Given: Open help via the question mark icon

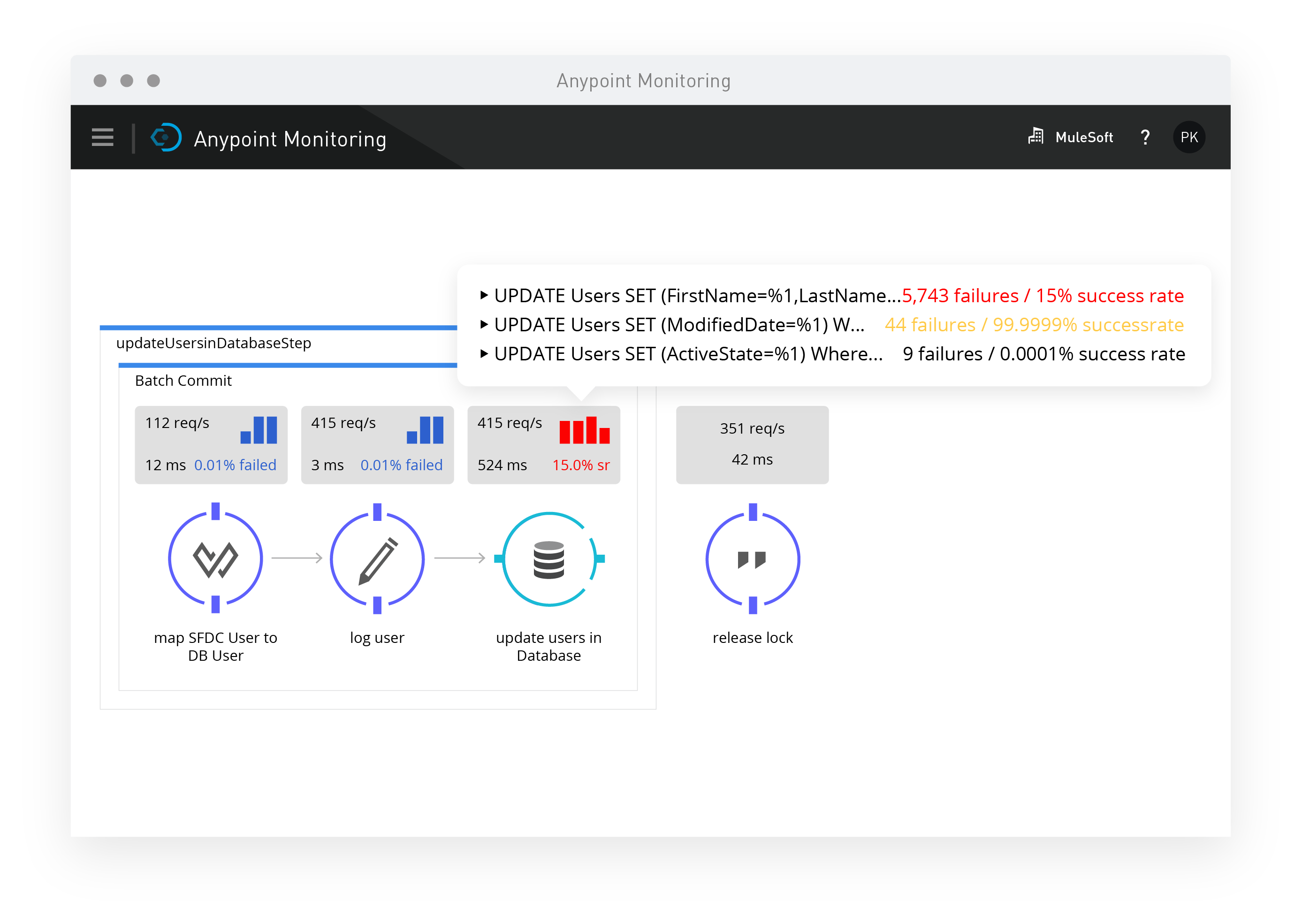Looking at the screenshot, I should 1145,137.
